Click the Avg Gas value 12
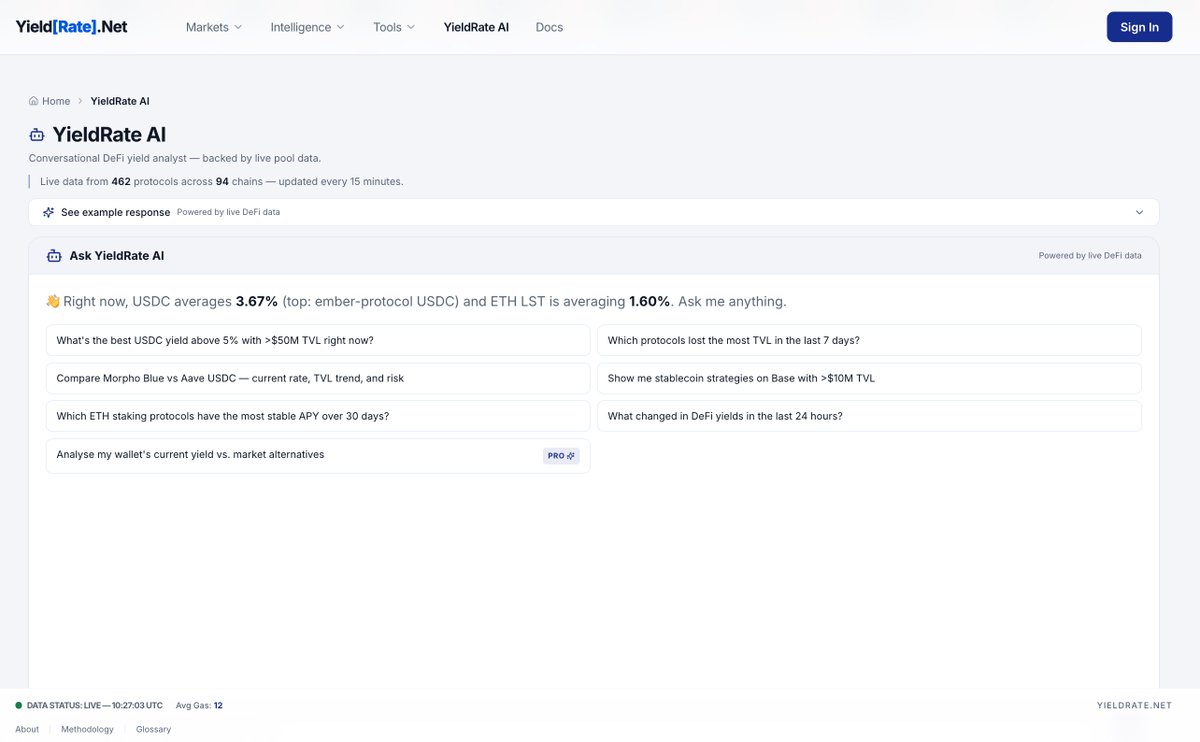The height and width of the screenshot is (742, 1200). pos(218,706)
